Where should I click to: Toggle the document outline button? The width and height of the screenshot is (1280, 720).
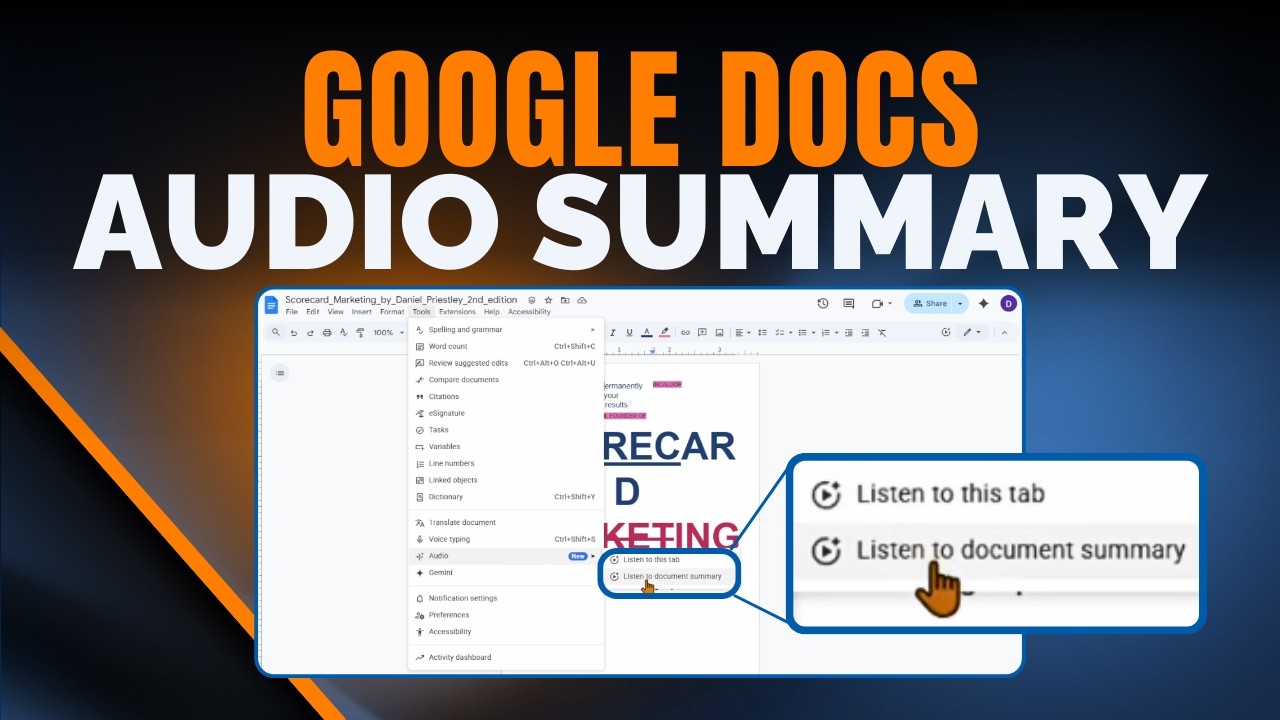click(280, 373)
